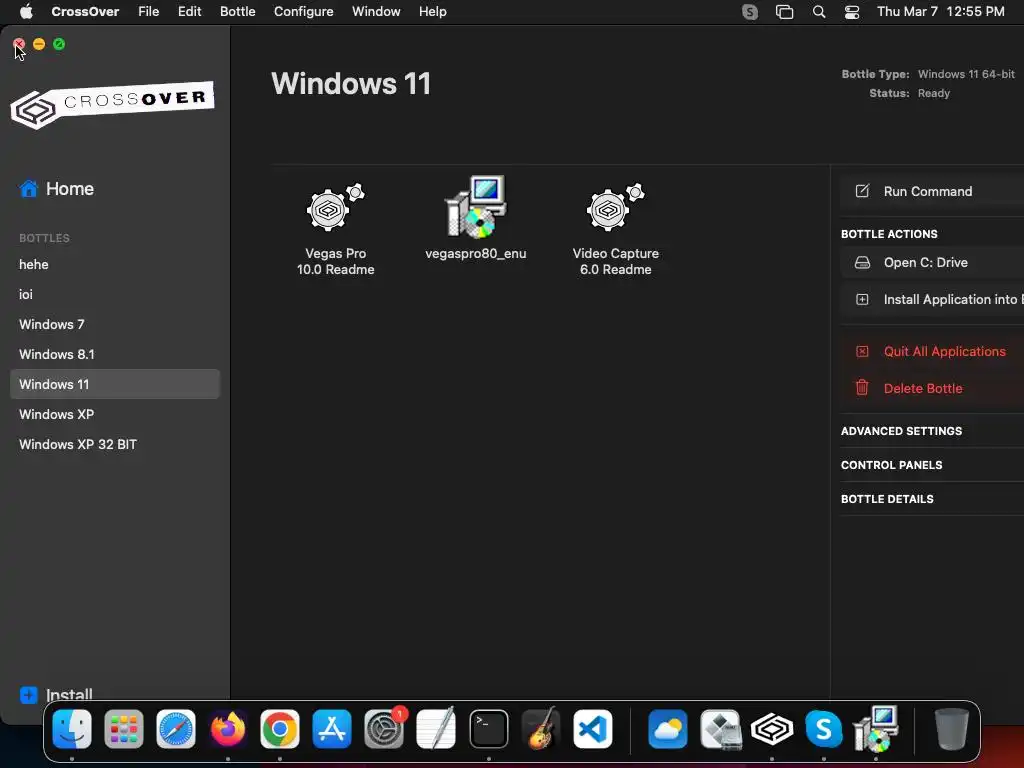Click the CrossOver icon in Dock
This screenshot has height=768, width=1024.
point(772,729)
